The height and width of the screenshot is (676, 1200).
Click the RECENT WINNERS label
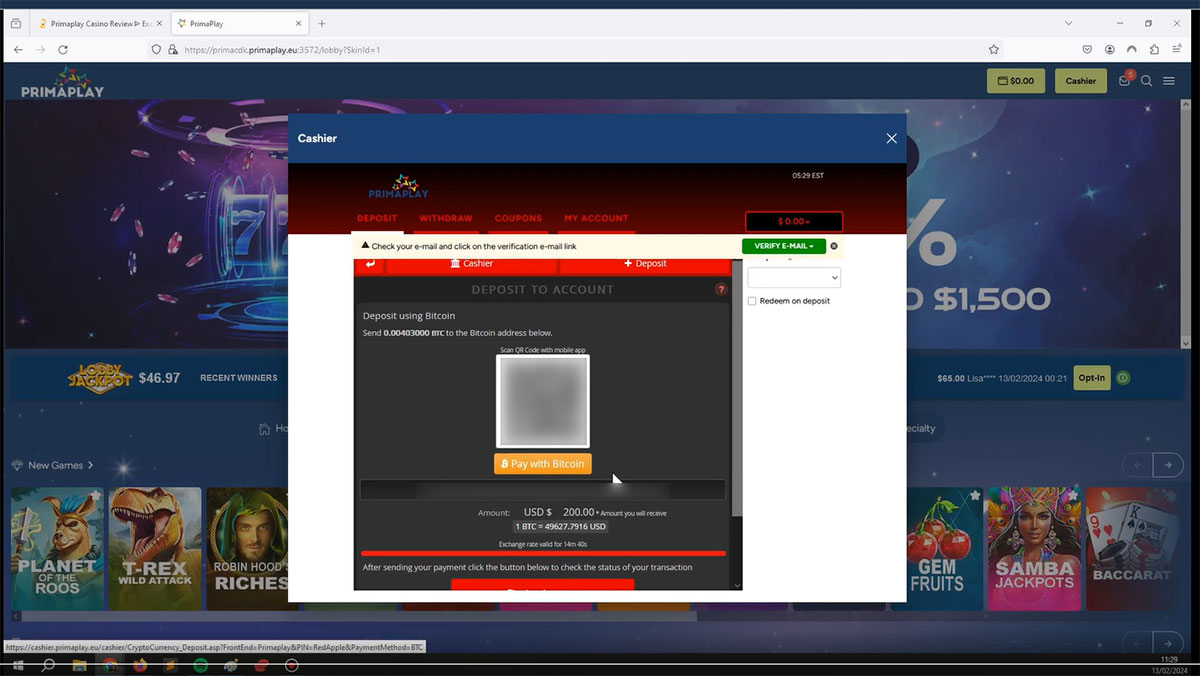(239, 378)
